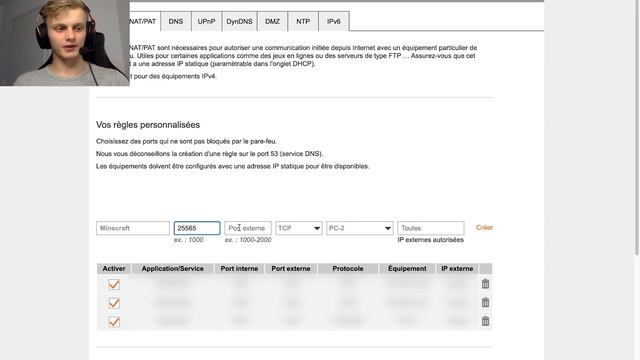Open the NTP tab

[303, 21]
